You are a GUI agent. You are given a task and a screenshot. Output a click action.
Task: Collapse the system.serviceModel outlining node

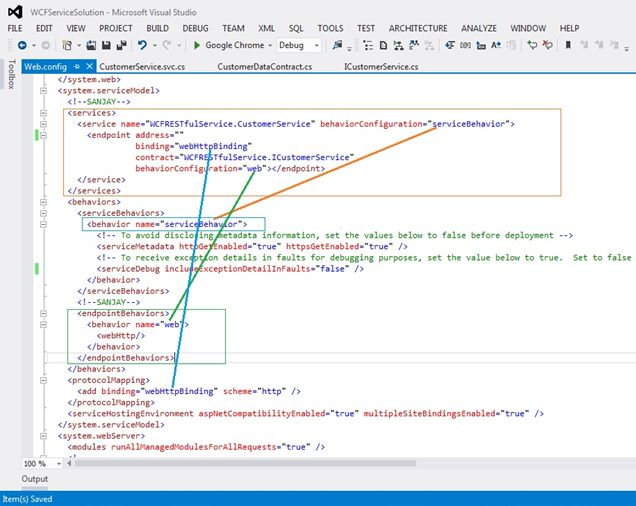tap(43, 91)
